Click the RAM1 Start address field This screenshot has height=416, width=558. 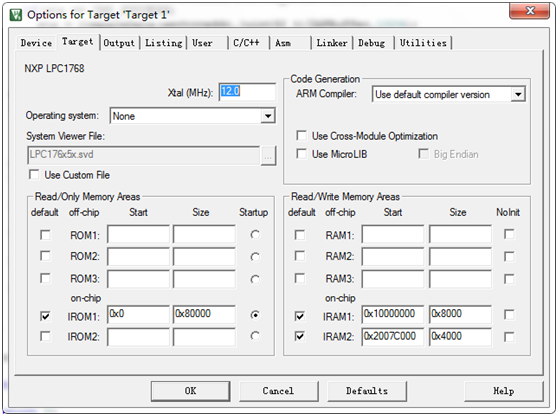tap(393, 234)
